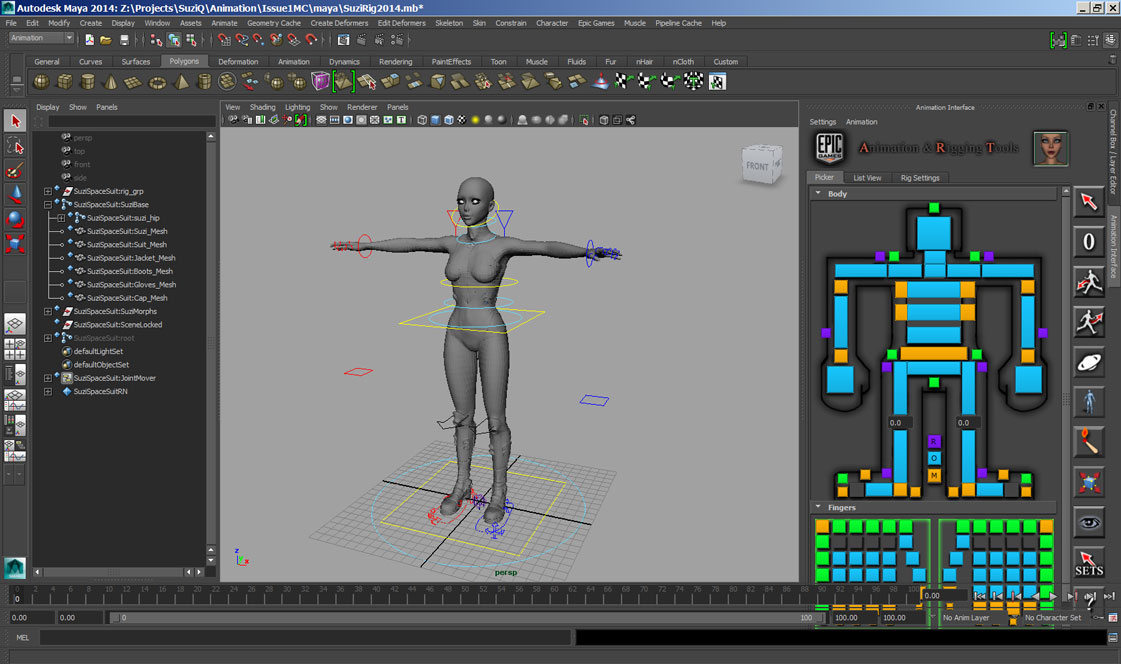The image size is (1121, 664).
Task: Select the Scale tool icon
Action: (15, 243)
